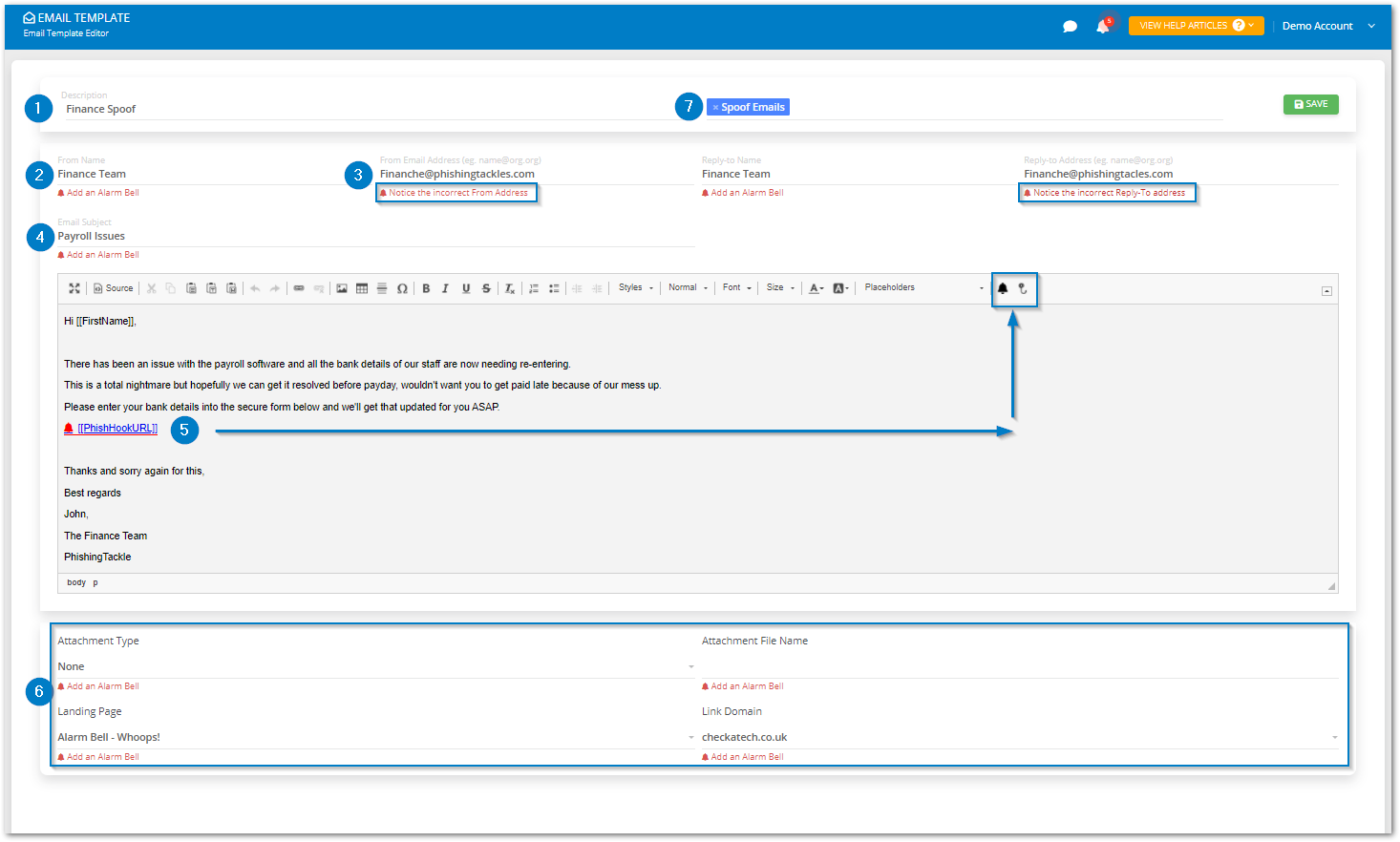Insert a table using the table icon

(x=362, y=288)
